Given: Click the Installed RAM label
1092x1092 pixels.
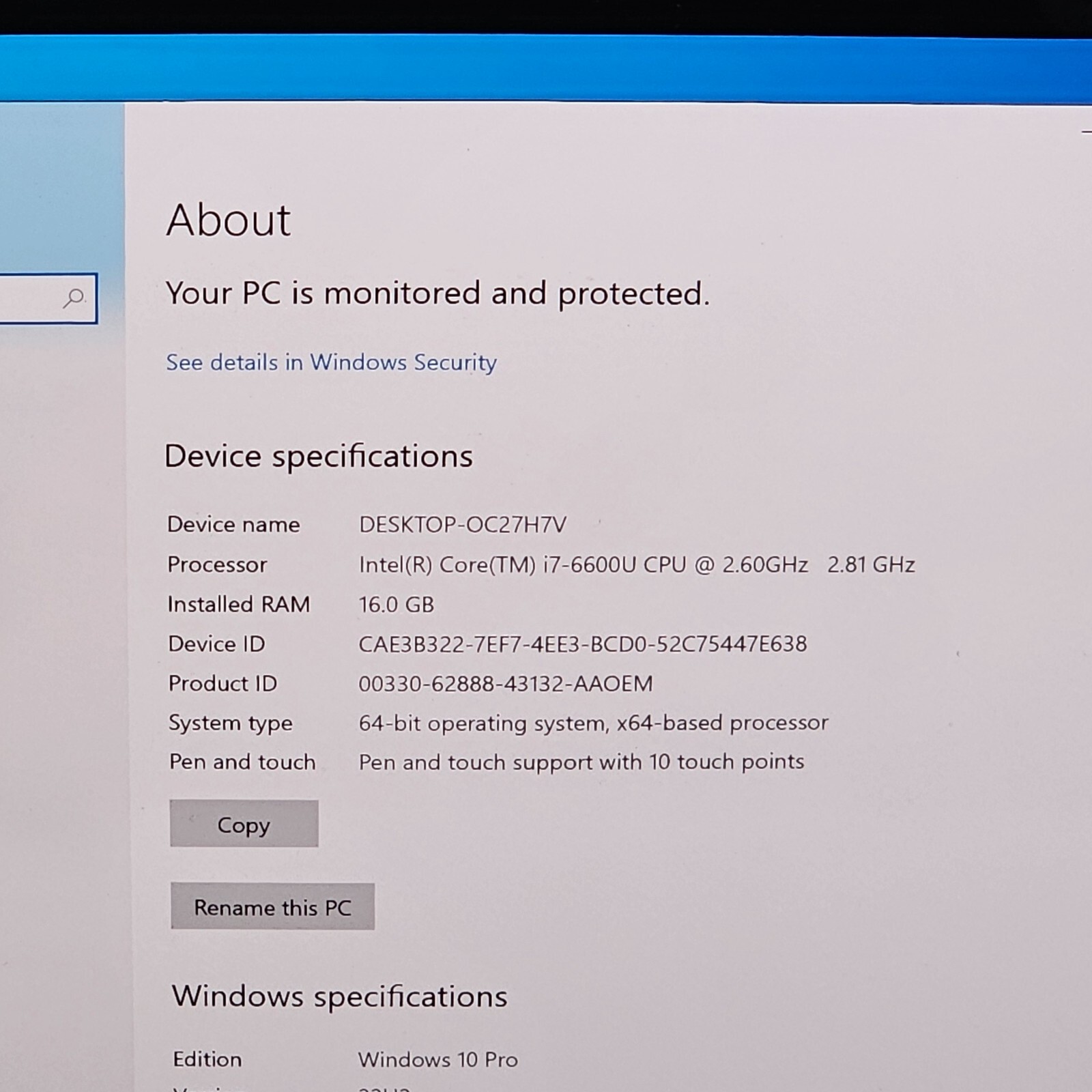Looking at the screenshot, I should [239, 604].
